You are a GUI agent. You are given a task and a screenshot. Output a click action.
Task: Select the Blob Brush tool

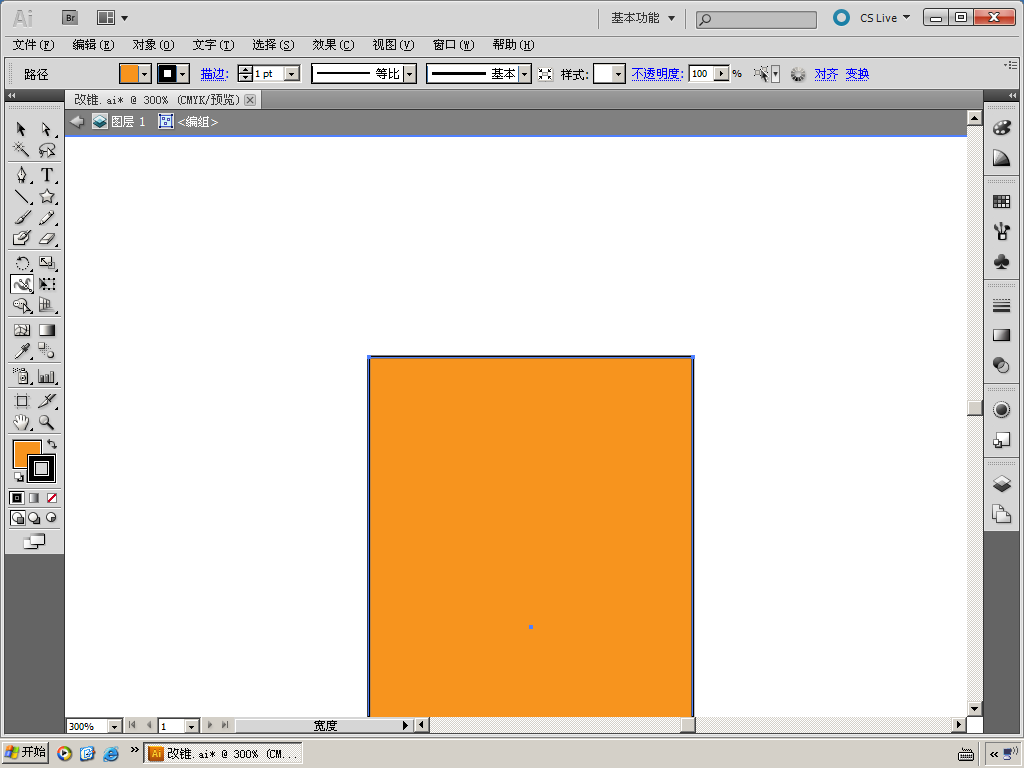pyautogui.click(x=22, y=238)
